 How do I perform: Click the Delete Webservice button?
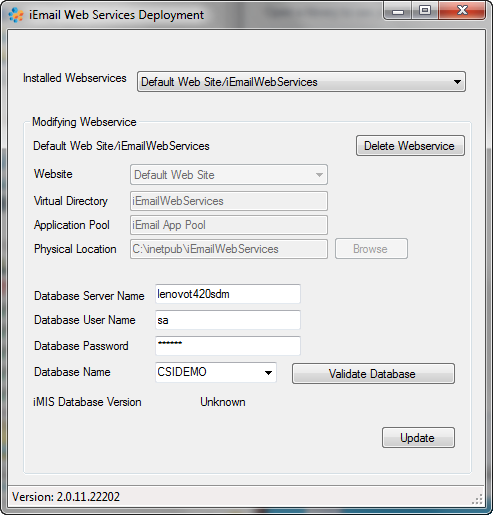click(x=410, y=146)
